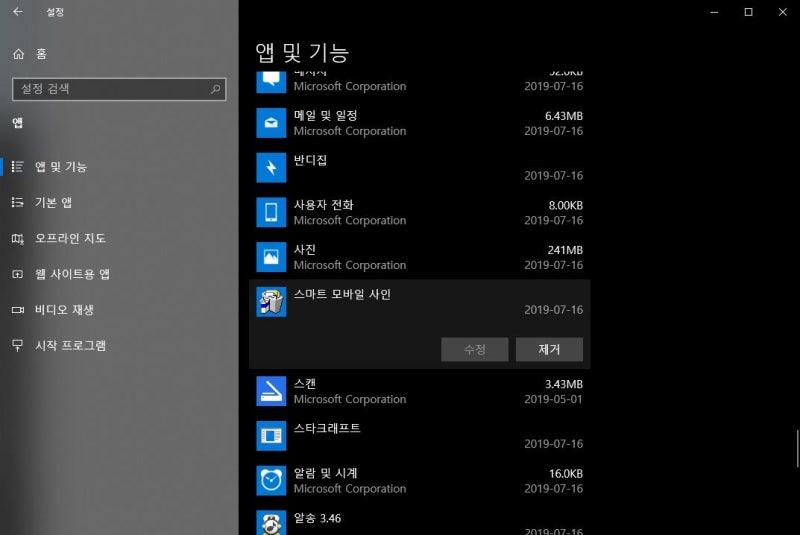Open 오프라인 지도 settings page
800x535 pixels.
[x=69, y=239]
